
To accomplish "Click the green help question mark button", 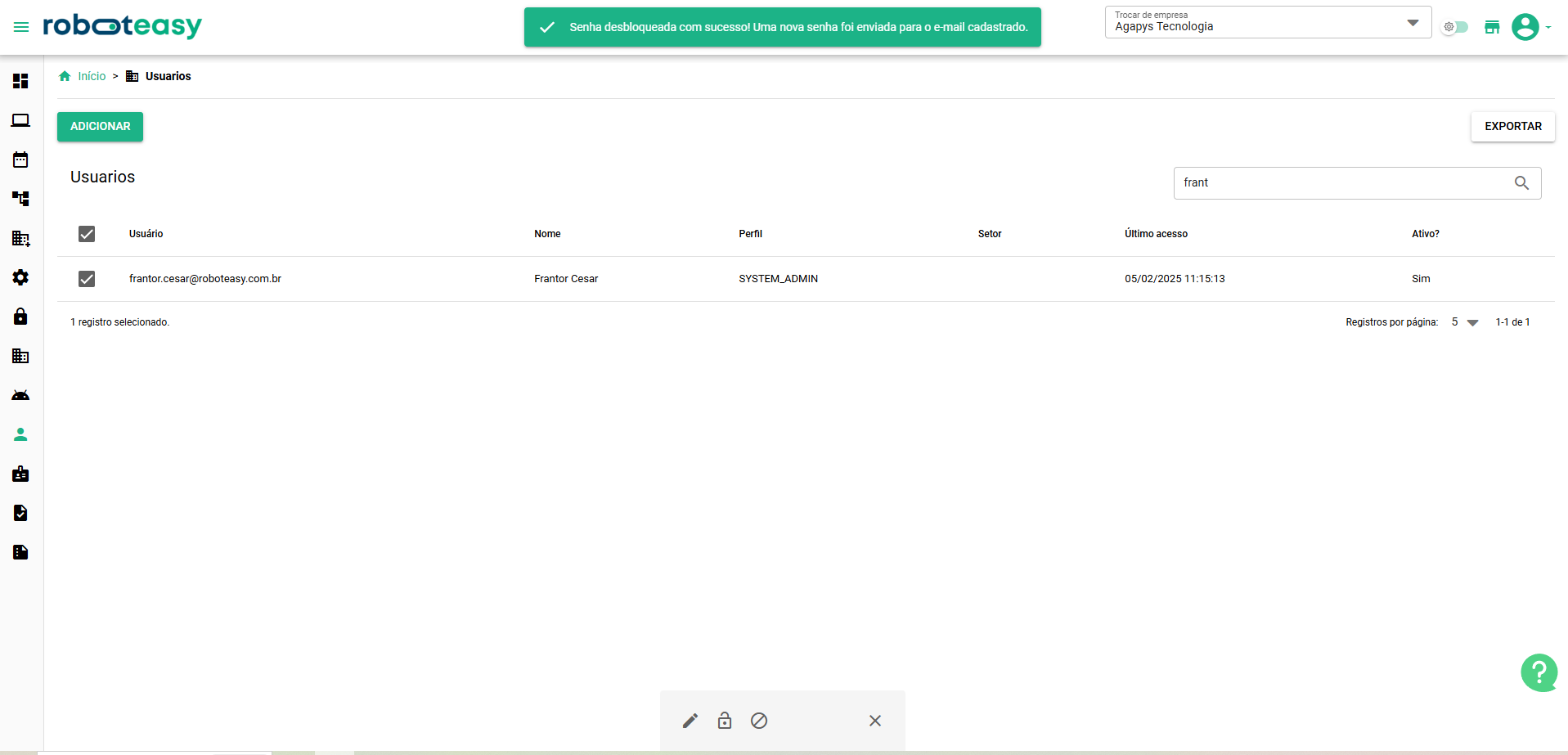I will [x=1539, y=672].
